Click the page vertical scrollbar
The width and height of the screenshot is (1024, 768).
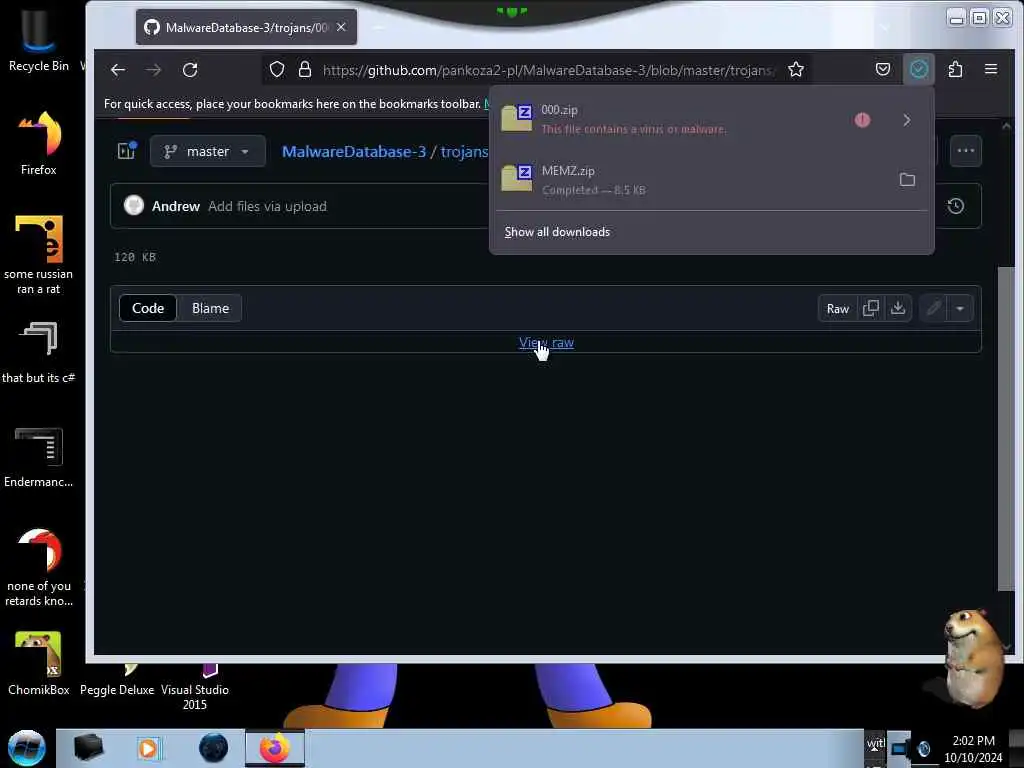click(1006, 428)
